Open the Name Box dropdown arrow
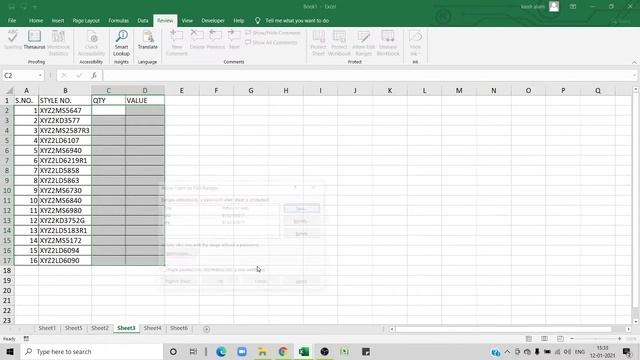640x360 pixels. 40,75
